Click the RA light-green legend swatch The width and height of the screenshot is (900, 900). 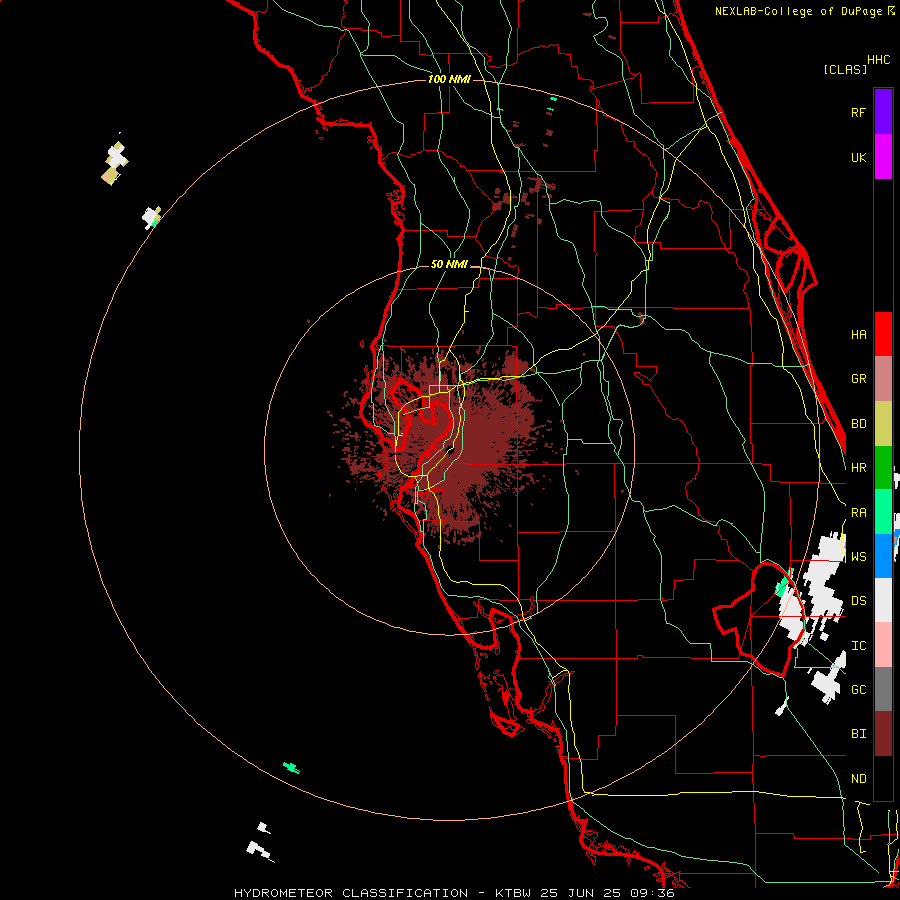click(x=883, y=512)
